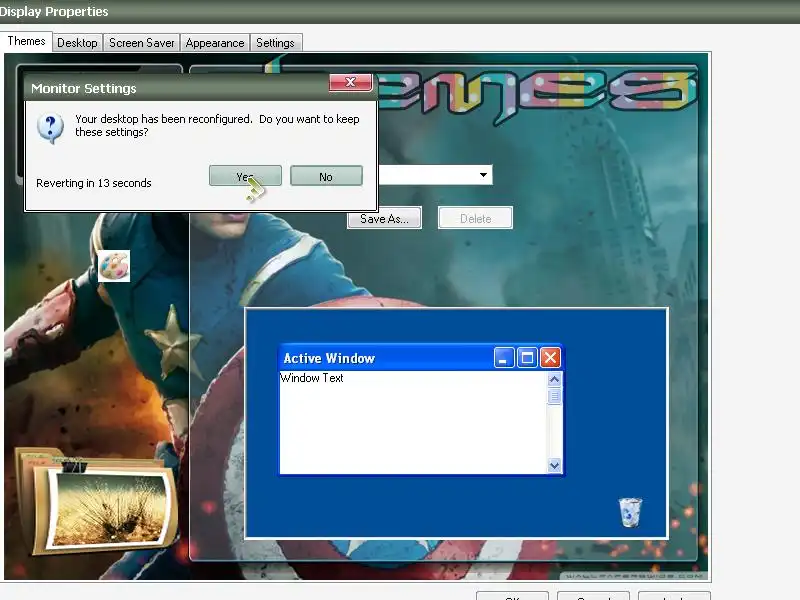Click the 'Window Text' sample text
This screenshot has height=600, width=800.
point(312,378)
